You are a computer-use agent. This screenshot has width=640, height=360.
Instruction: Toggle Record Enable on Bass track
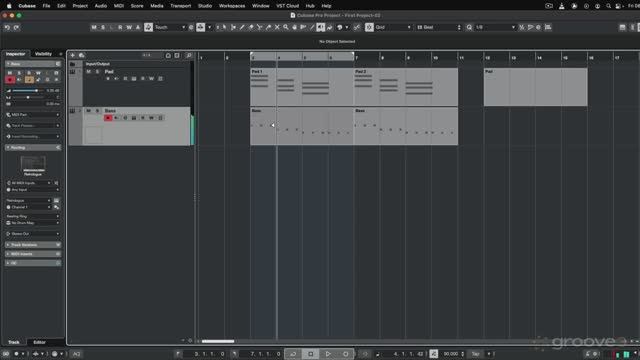[108, 118]
